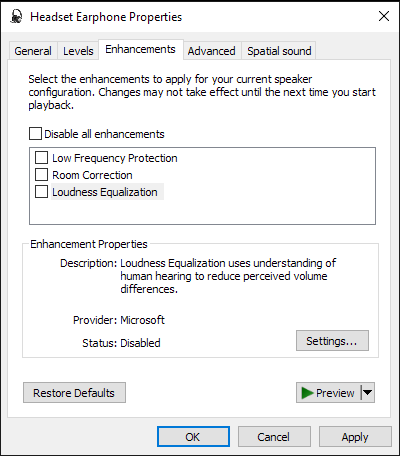Viewport: 400px width, 456px height.
Task: Click the green play icon on Preview
Action: click(307, 393)
